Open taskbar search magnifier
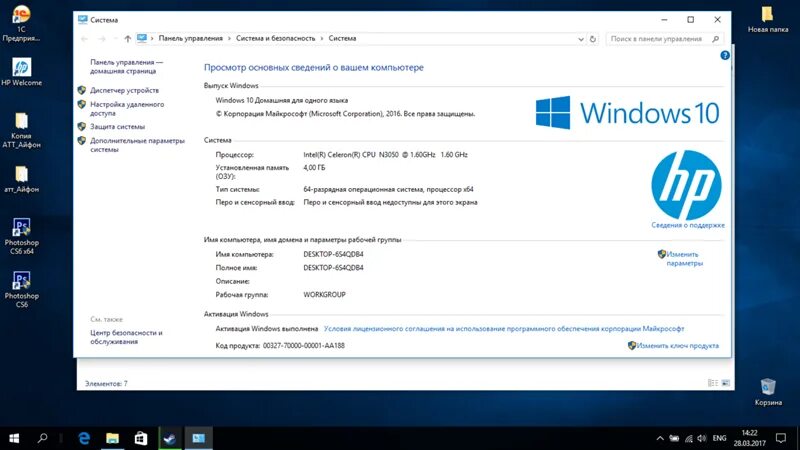The height and width of the screenshot is (450, 800). coord(42,438)
